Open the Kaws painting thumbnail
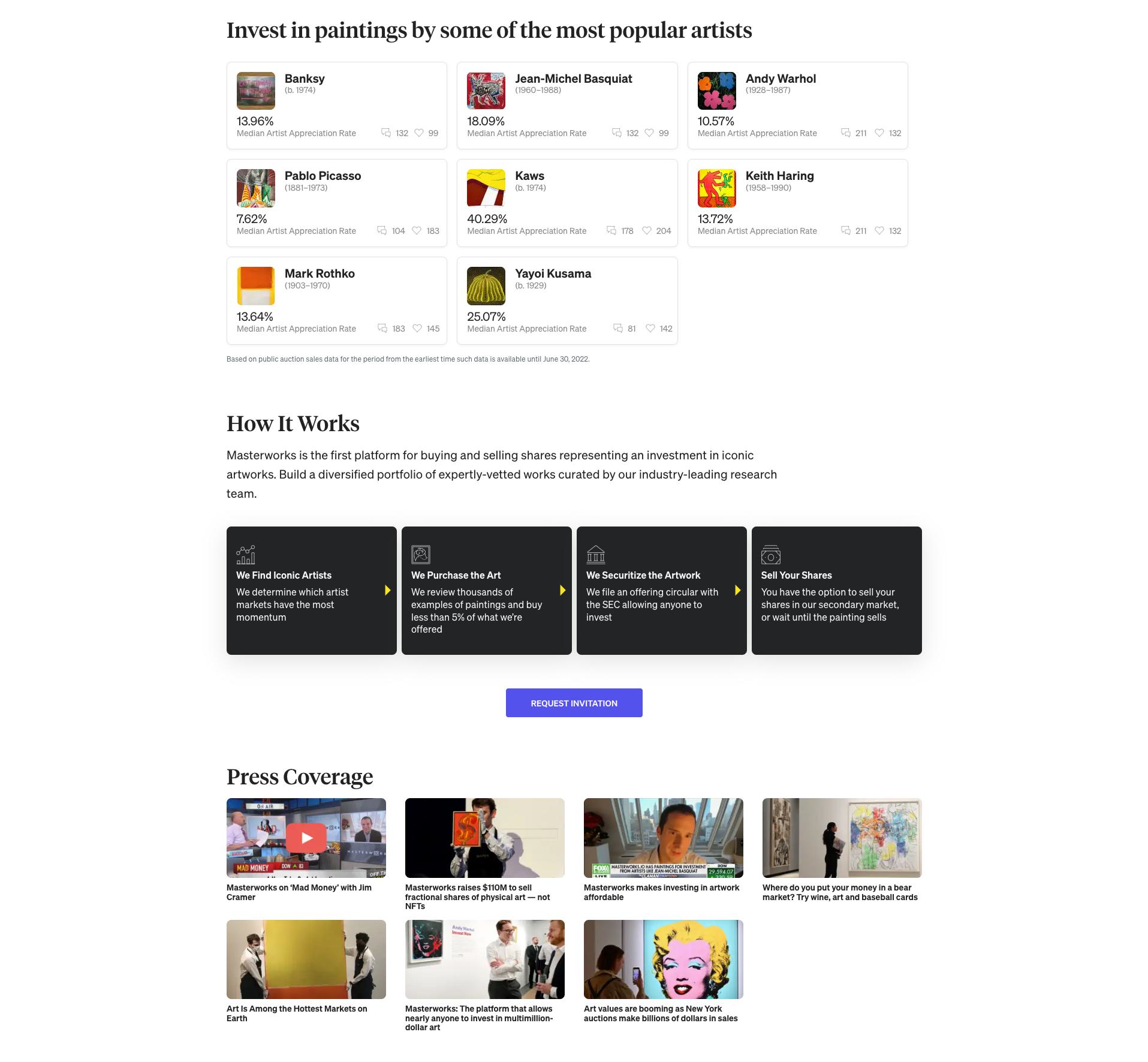The width and height of the screenshot is (1148, 1062). pyautogui.click(x=486, y=188)
